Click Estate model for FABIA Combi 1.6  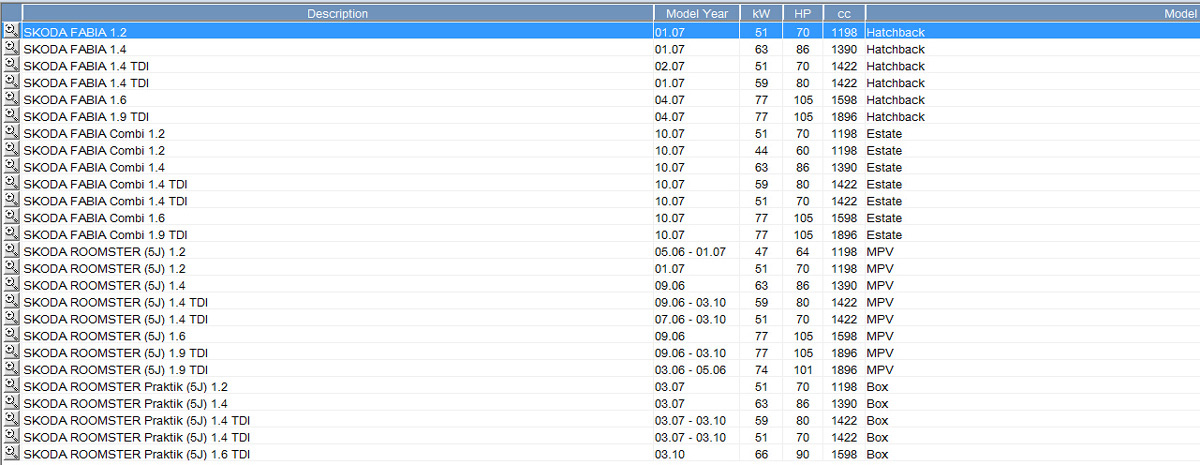click(x=884, y=218)
